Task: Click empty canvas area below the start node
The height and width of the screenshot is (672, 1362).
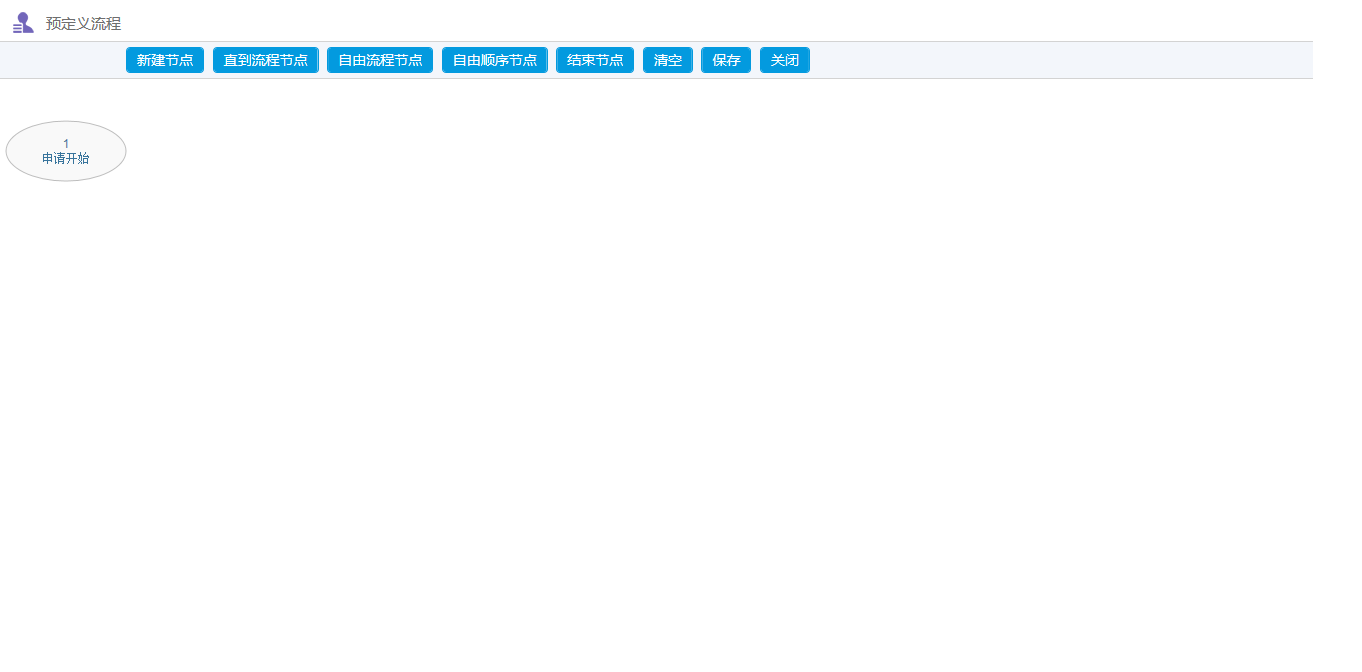Action: pos(66,300)
